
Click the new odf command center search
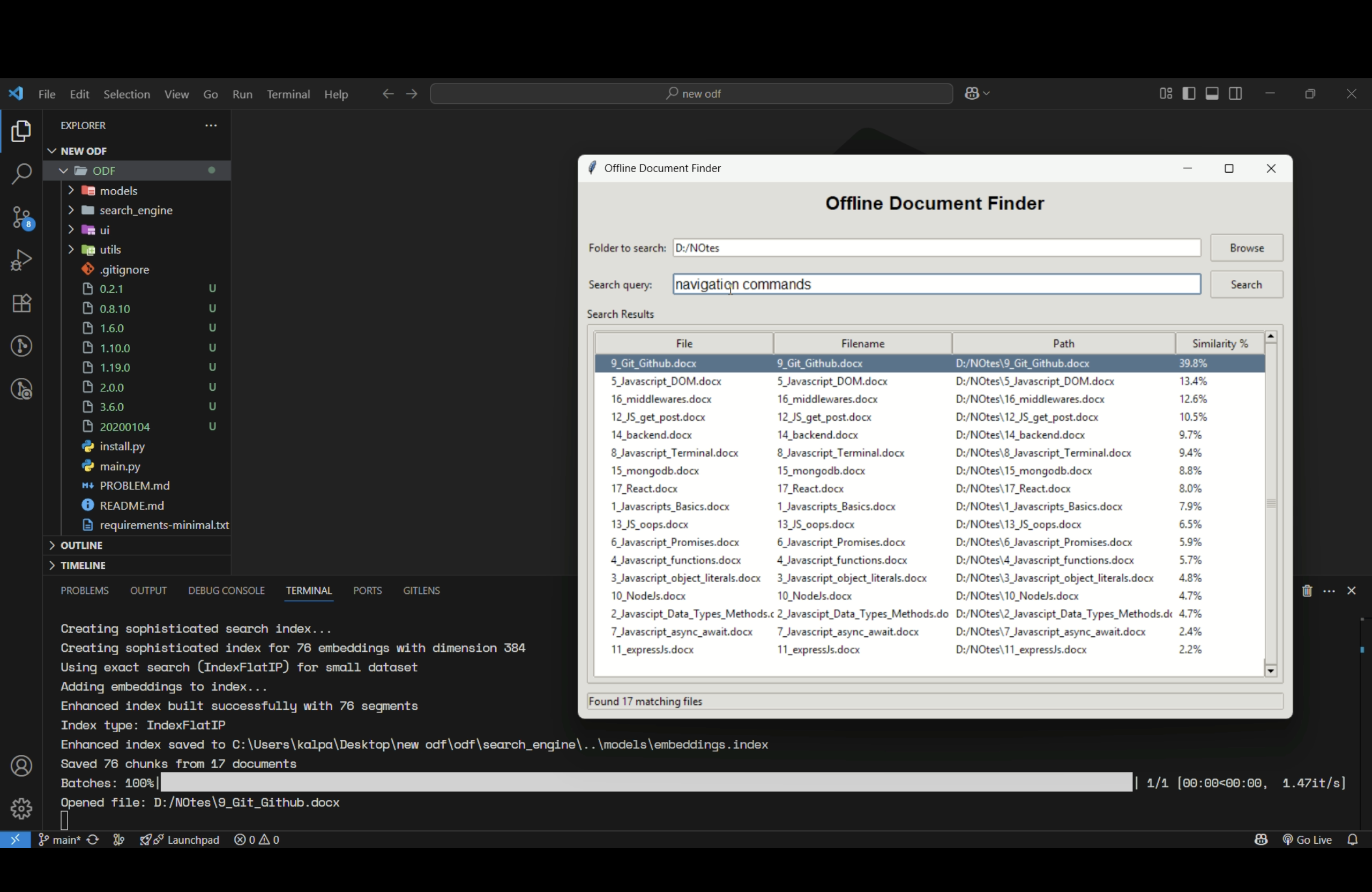tap(691, 93)
